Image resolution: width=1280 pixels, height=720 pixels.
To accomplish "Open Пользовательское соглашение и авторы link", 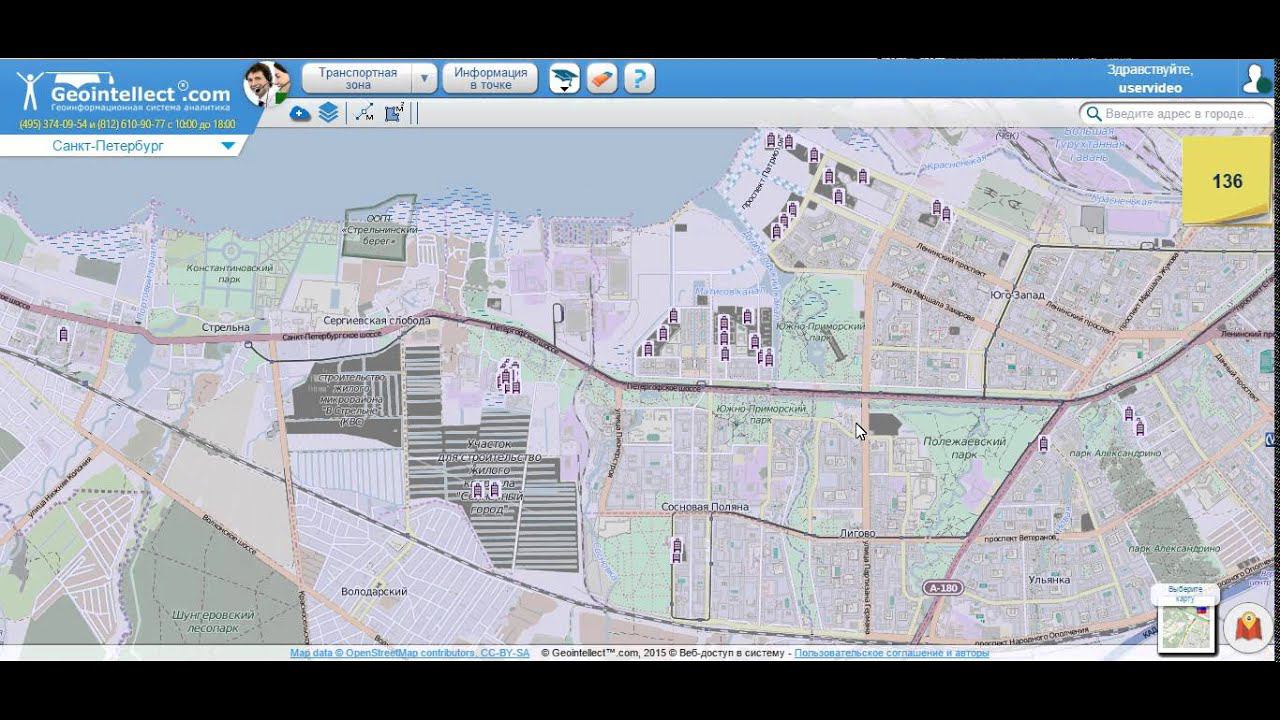I will [892, 653].
